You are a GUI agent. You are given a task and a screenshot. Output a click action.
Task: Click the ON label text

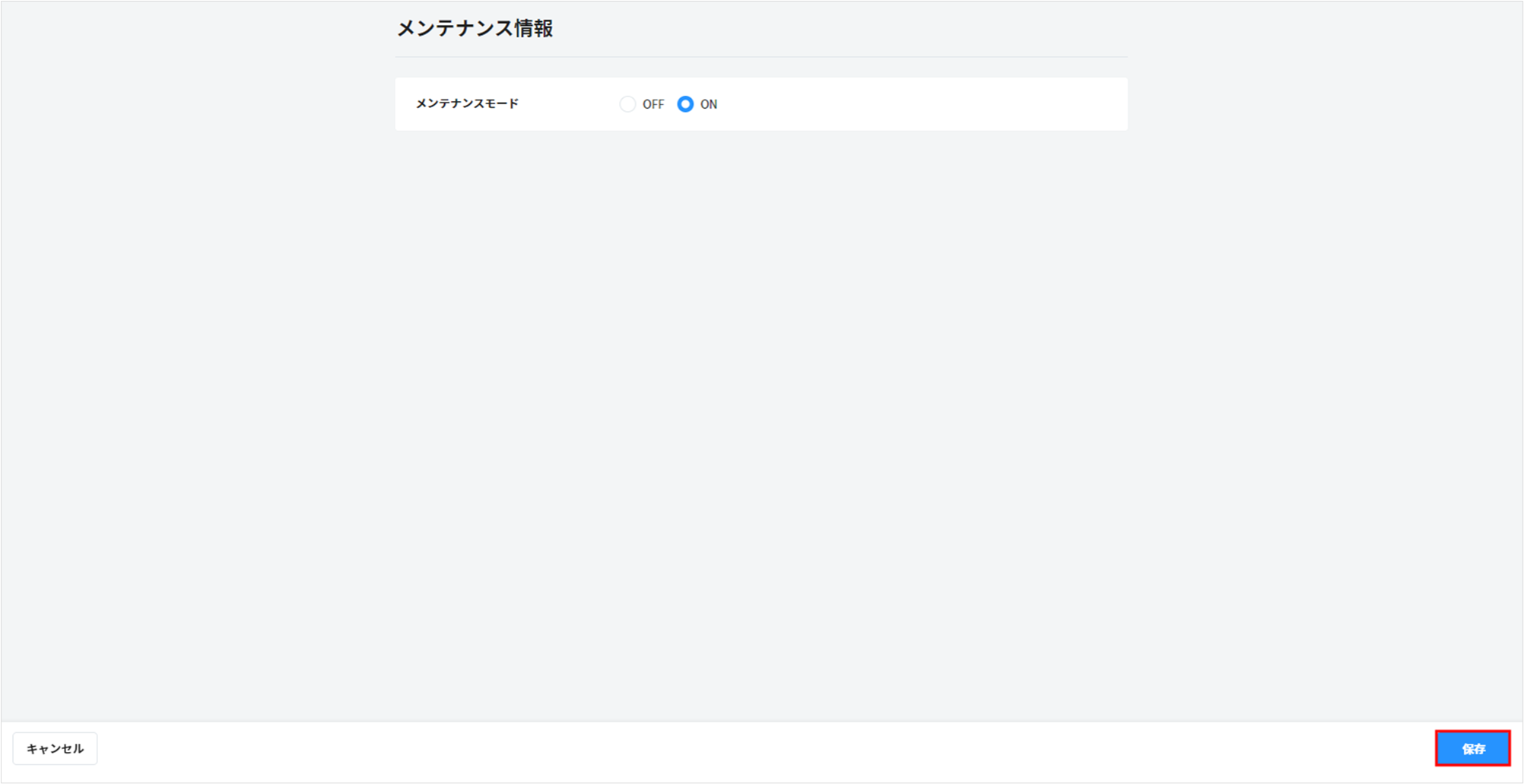tap(709, 104)
